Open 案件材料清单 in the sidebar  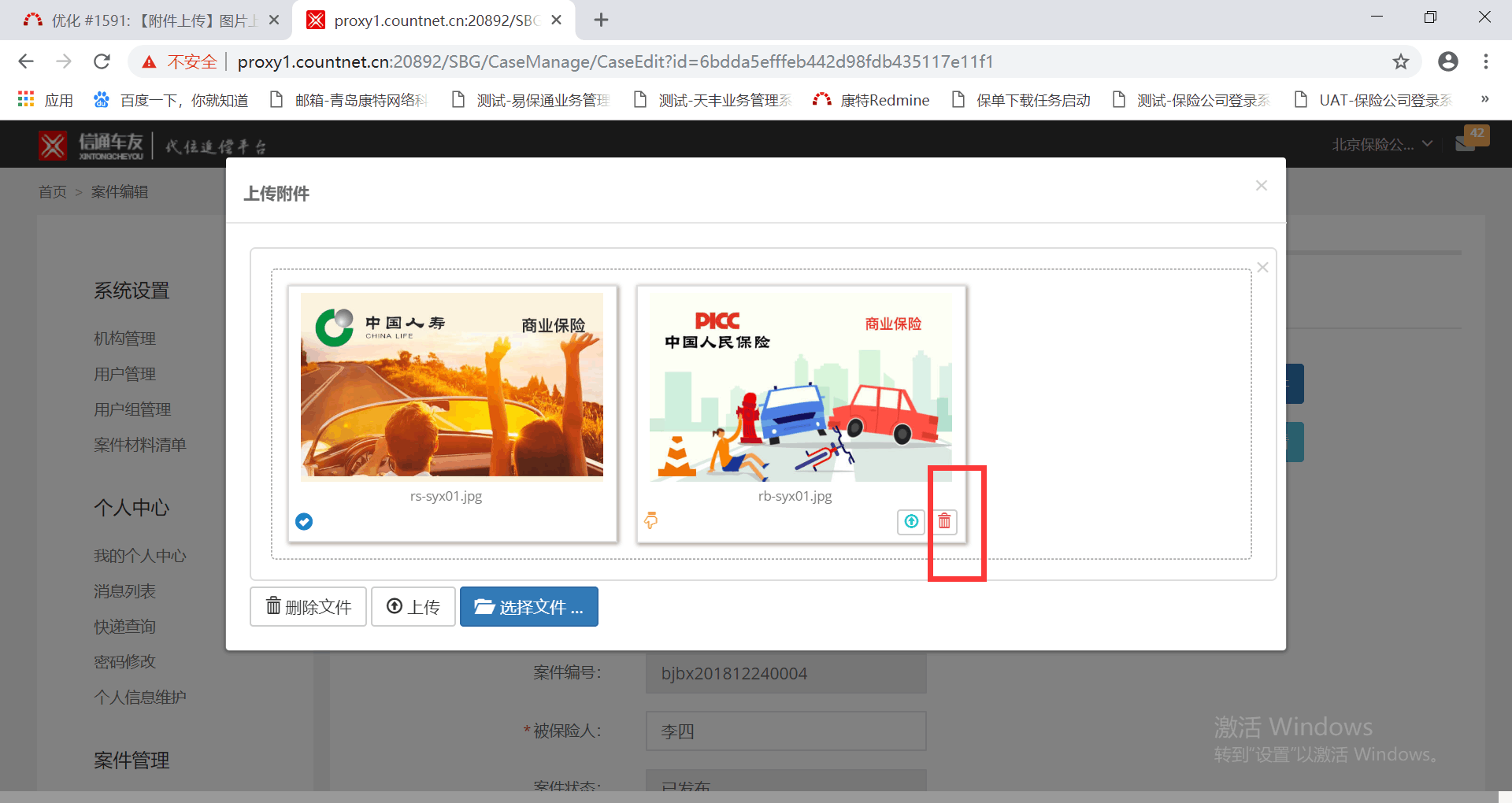(140, 445)
